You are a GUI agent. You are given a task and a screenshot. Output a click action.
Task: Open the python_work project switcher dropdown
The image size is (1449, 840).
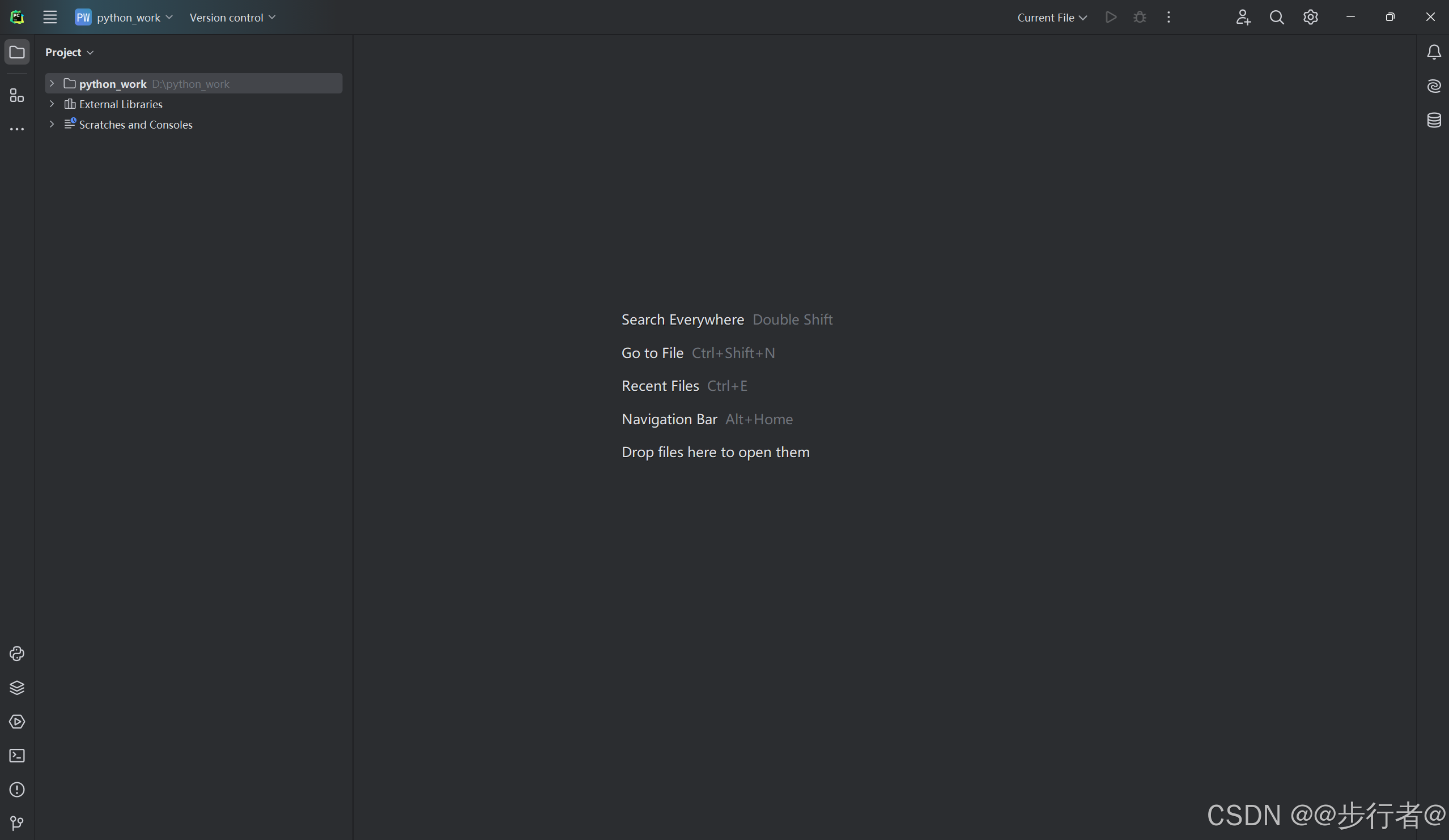coord(124,17)
